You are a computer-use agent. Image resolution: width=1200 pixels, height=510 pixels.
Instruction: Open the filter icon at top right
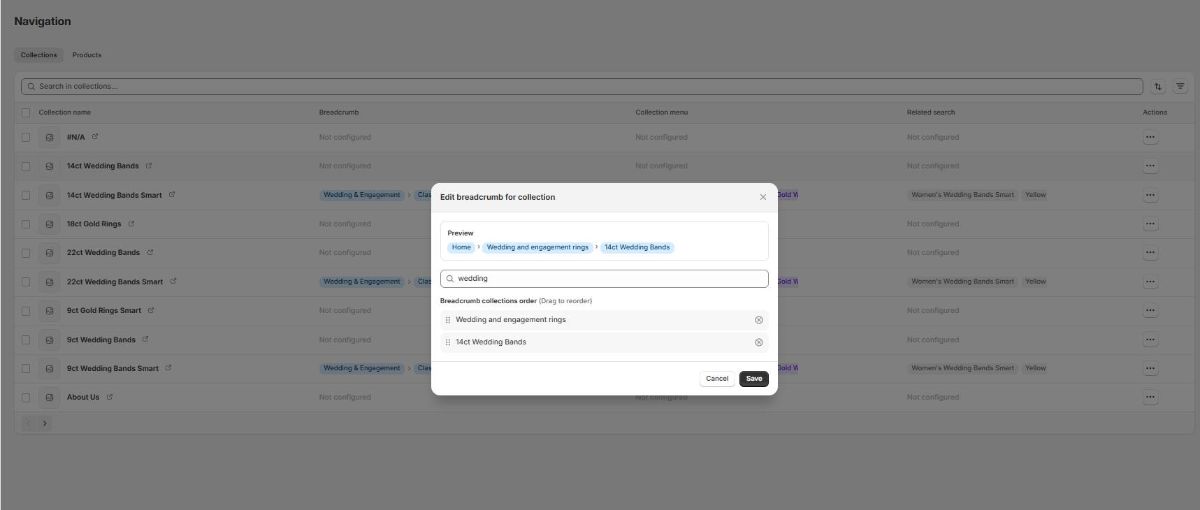[x=1179, y=87]
